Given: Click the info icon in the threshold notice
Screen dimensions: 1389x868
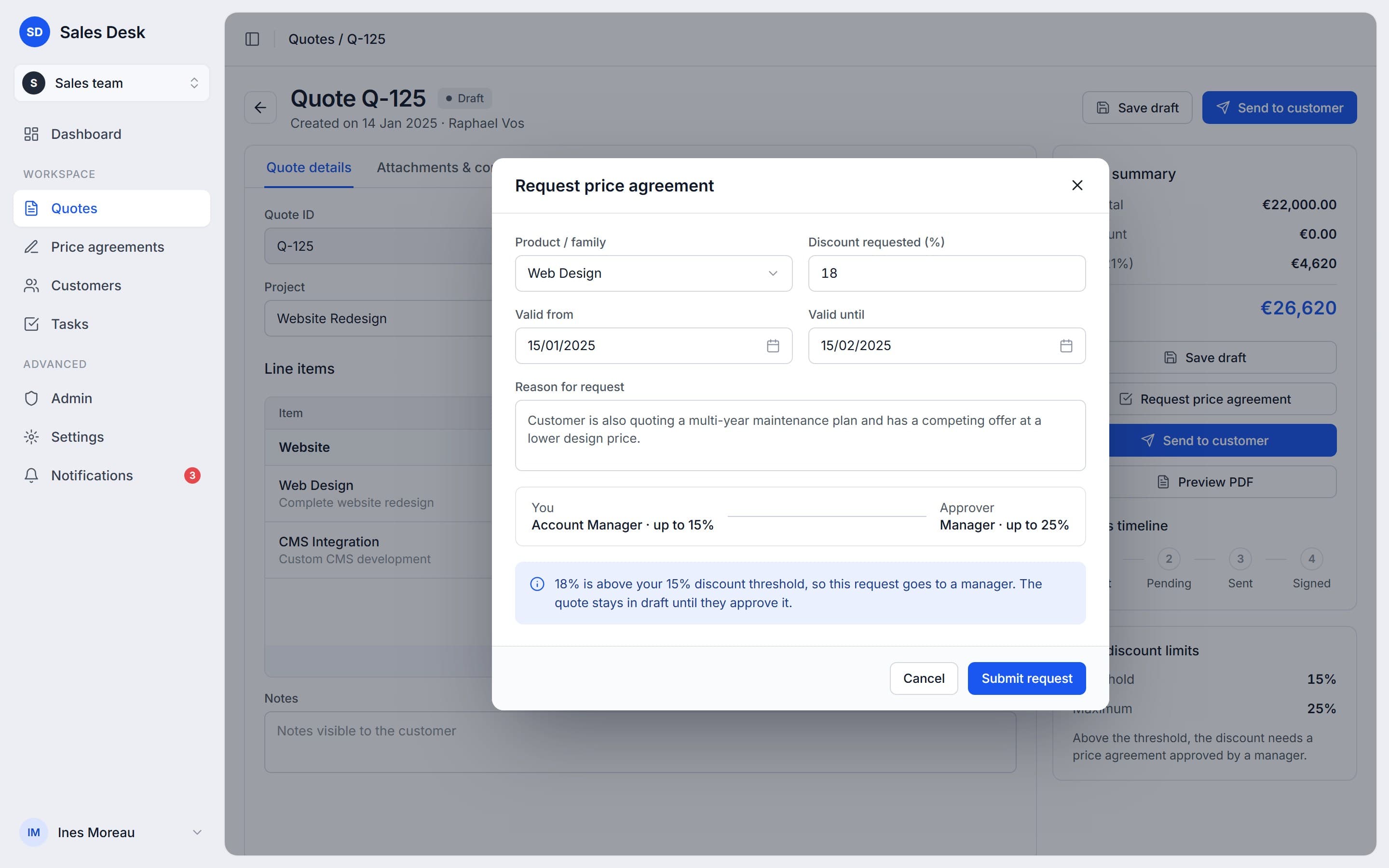Looking at the screenshot, I should coord(537,584).
